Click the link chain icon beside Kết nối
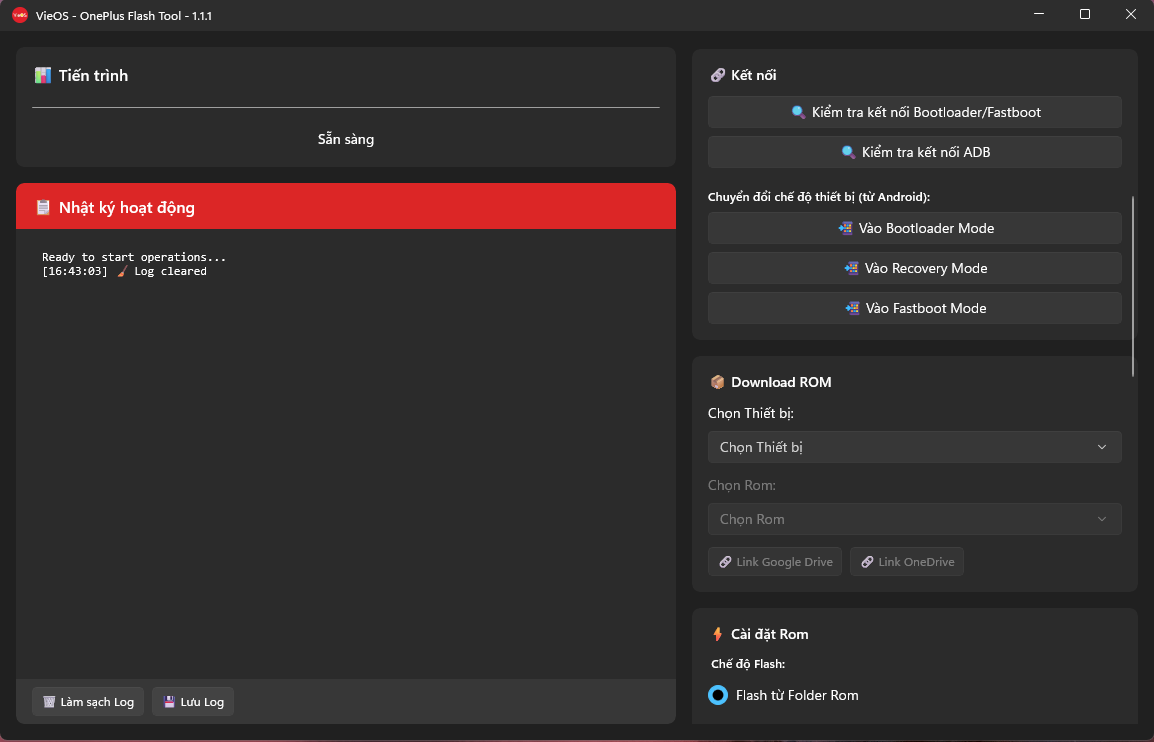 (717, 75)
